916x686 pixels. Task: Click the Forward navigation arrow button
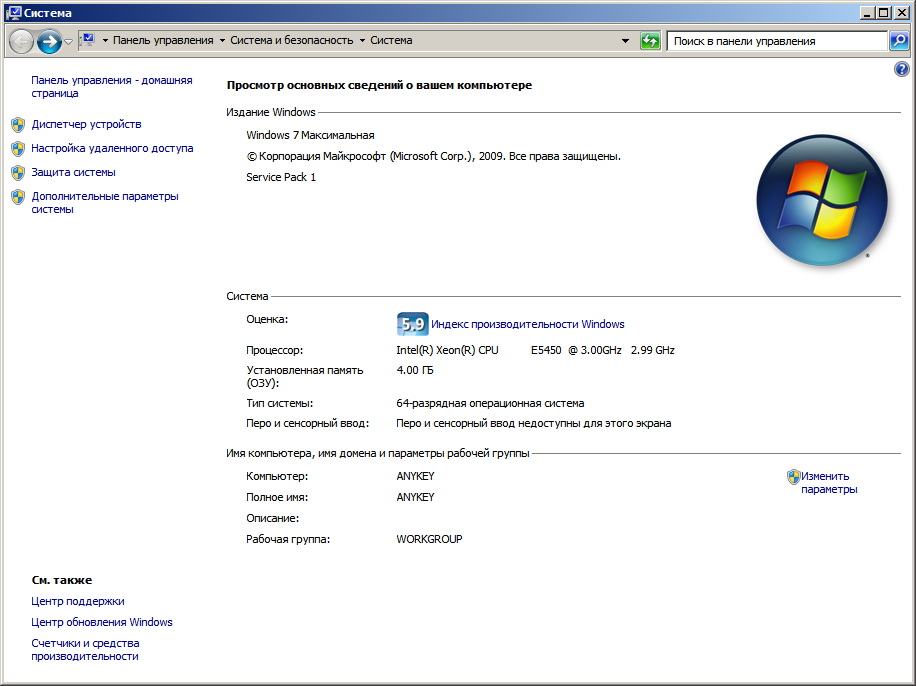pos(49,41)
